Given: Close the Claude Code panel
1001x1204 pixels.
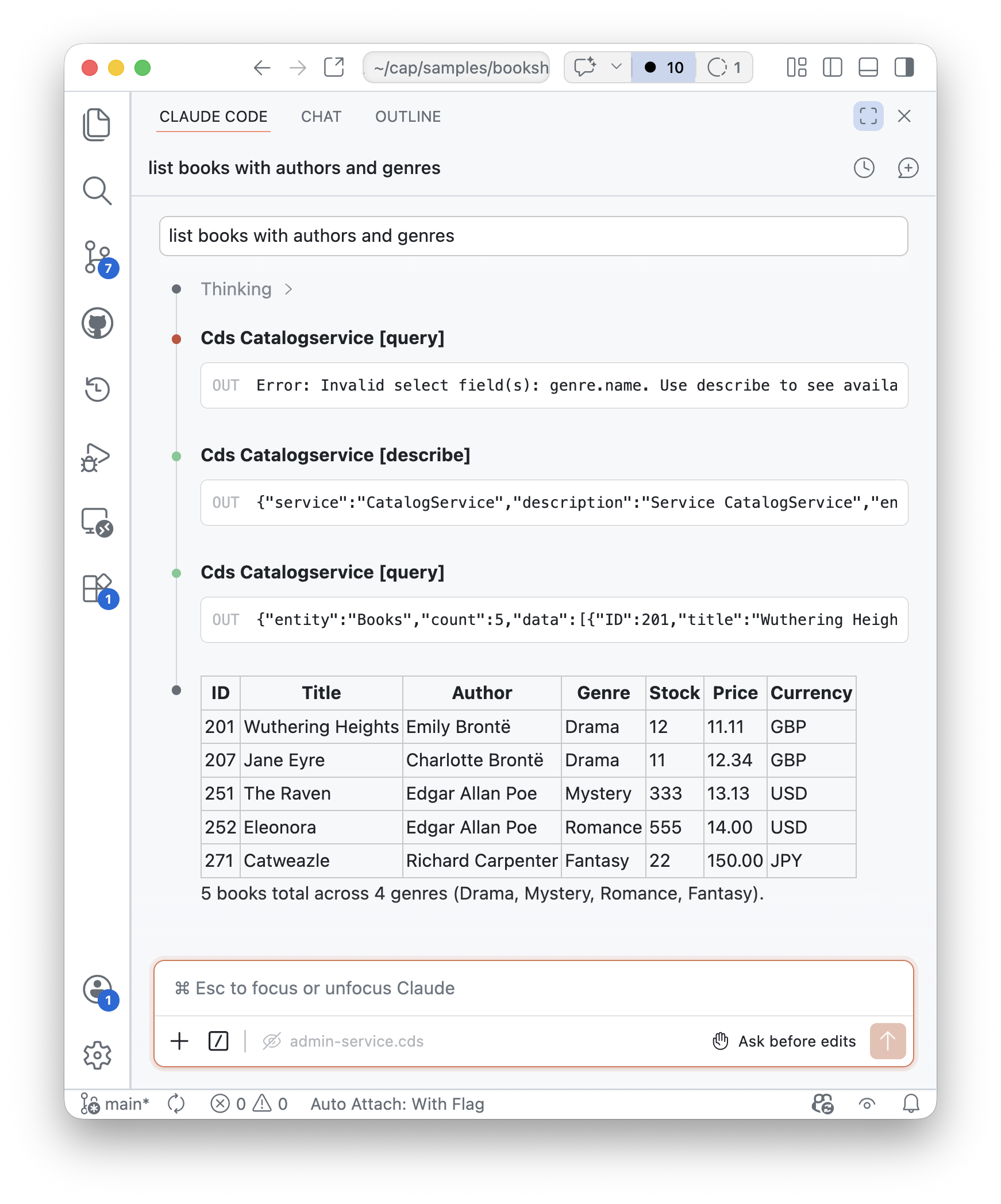Looking at the screenshot, I should pos(904,116).
